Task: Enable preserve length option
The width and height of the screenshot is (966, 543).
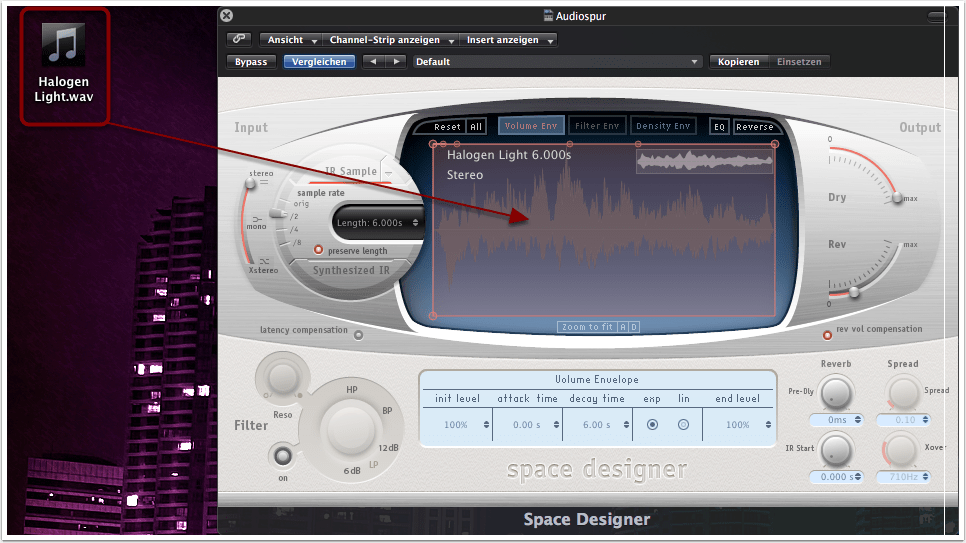Action: [x=320, y=251]
